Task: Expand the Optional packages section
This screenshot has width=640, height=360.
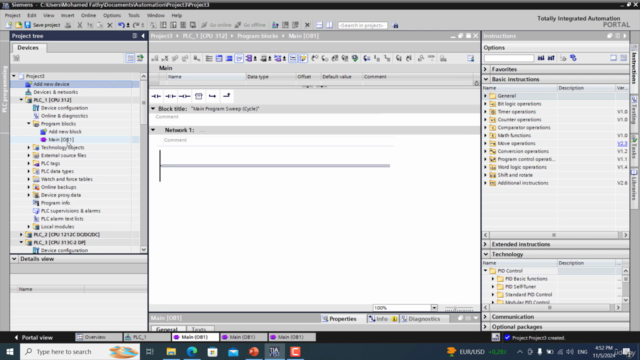Action: [x=486, y=327]
